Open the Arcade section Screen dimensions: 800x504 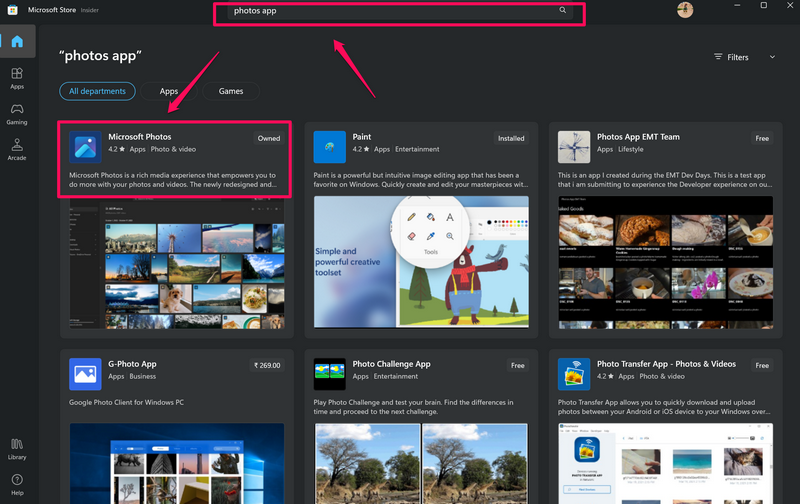pyautogui.click(x=17, y=148)
